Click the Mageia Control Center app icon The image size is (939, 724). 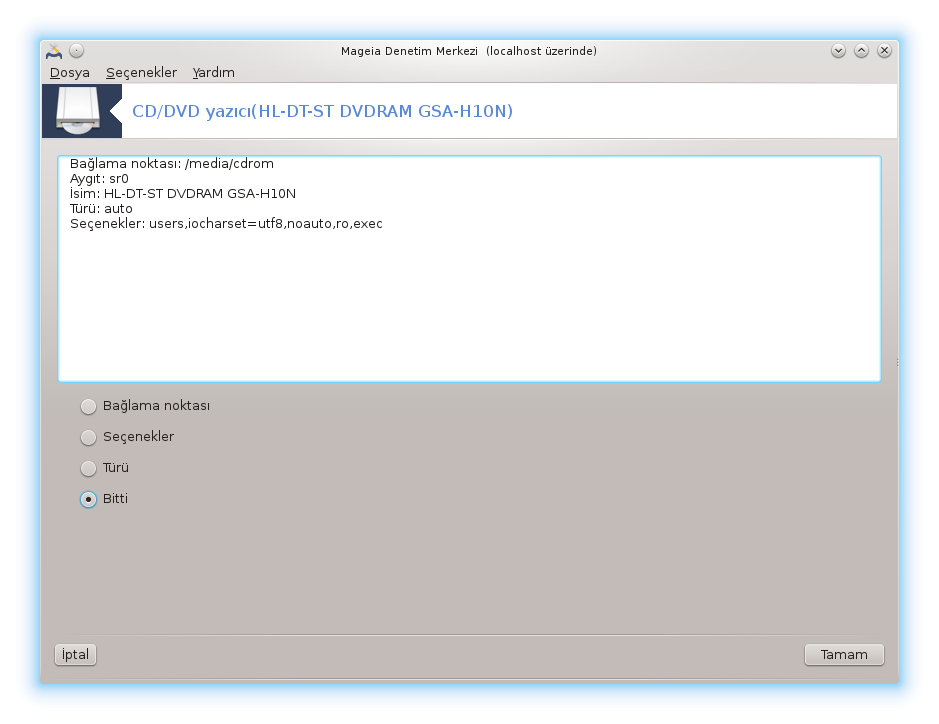click(54, 52)
